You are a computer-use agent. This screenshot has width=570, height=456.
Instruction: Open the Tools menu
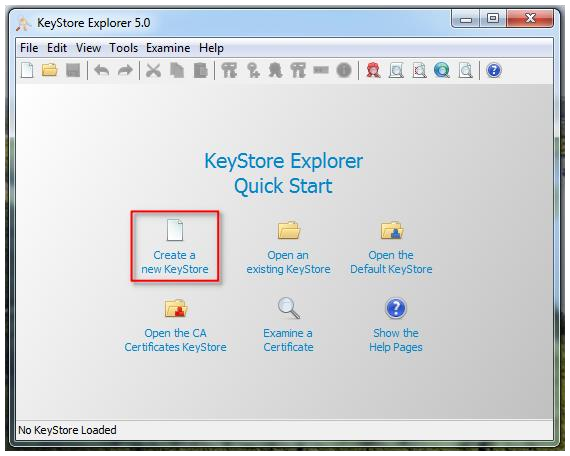[x=124, y=48]
